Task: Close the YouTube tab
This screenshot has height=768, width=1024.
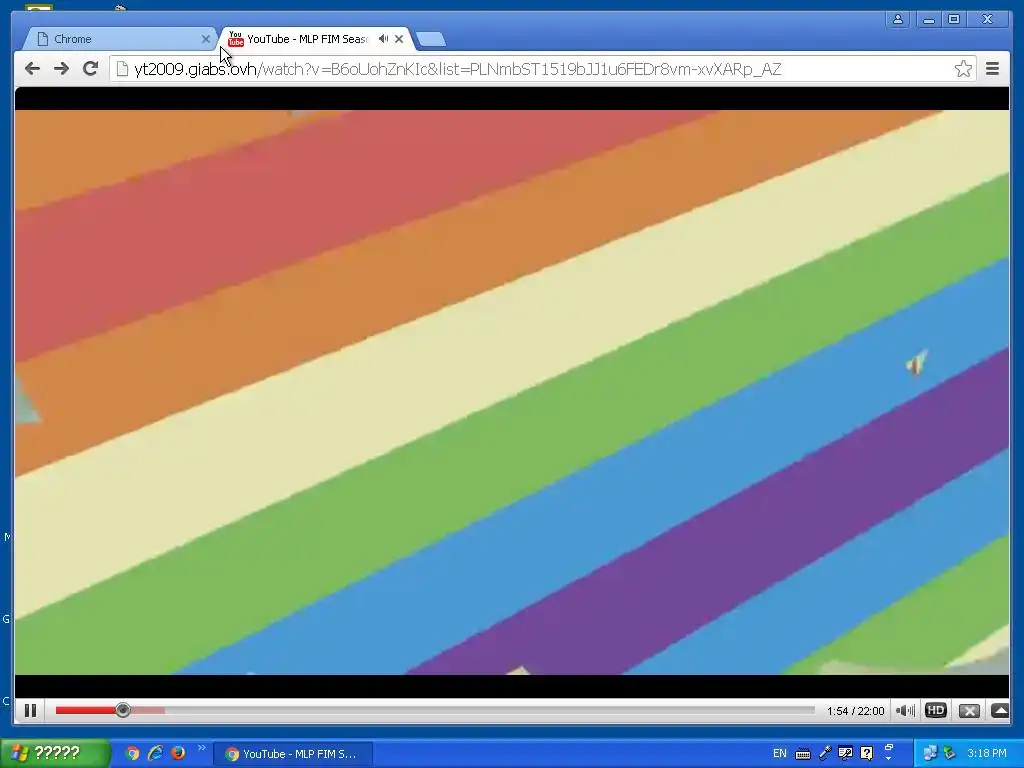Action: 399,39
